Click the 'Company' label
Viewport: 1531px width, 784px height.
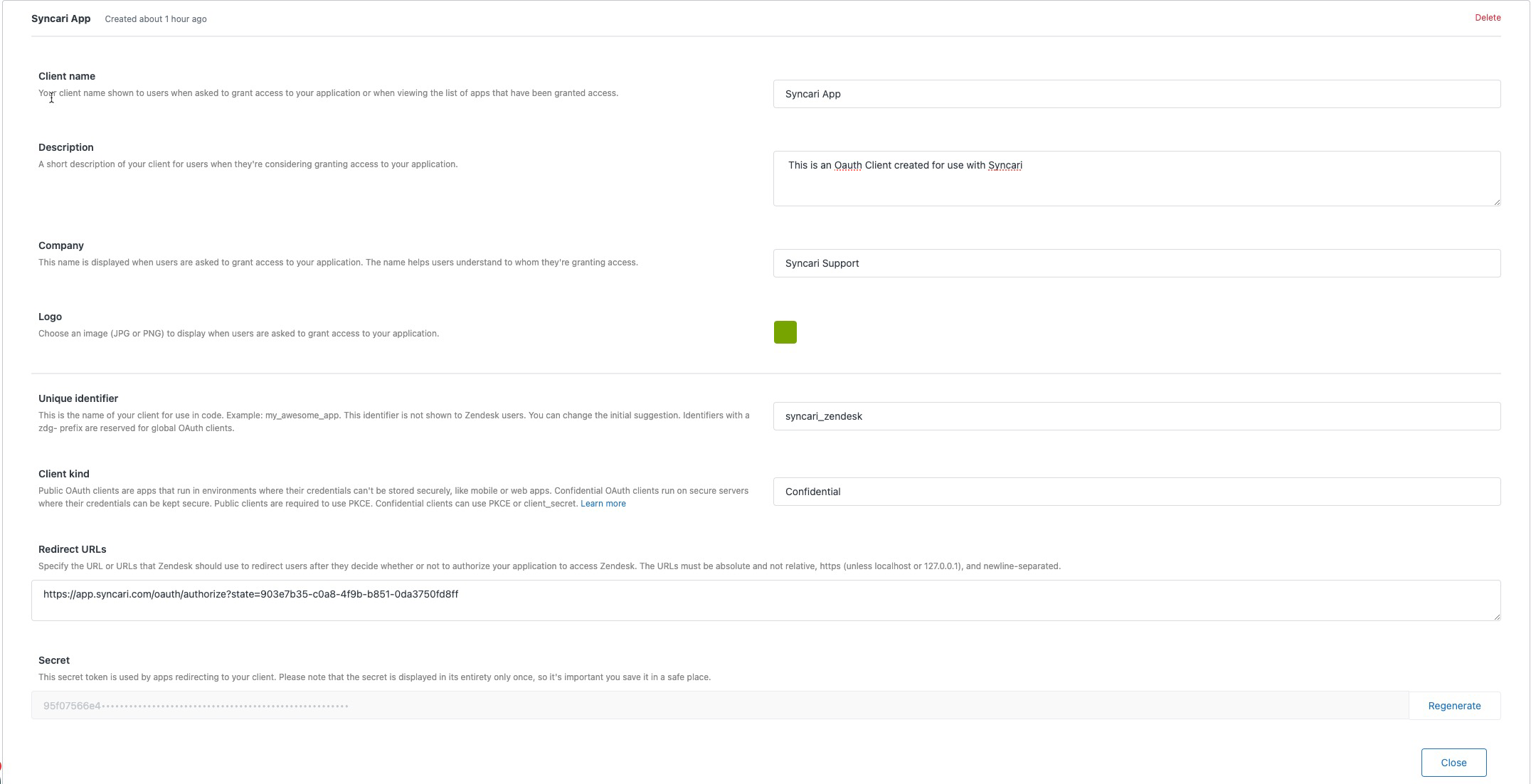tap(61, 245)
